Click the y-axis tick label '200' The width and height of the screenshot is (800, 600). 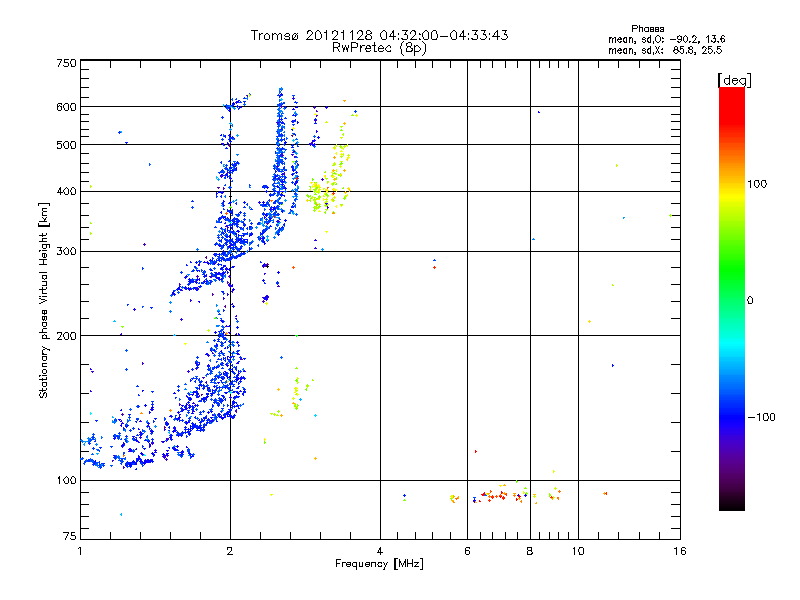[x=66, y=336]
